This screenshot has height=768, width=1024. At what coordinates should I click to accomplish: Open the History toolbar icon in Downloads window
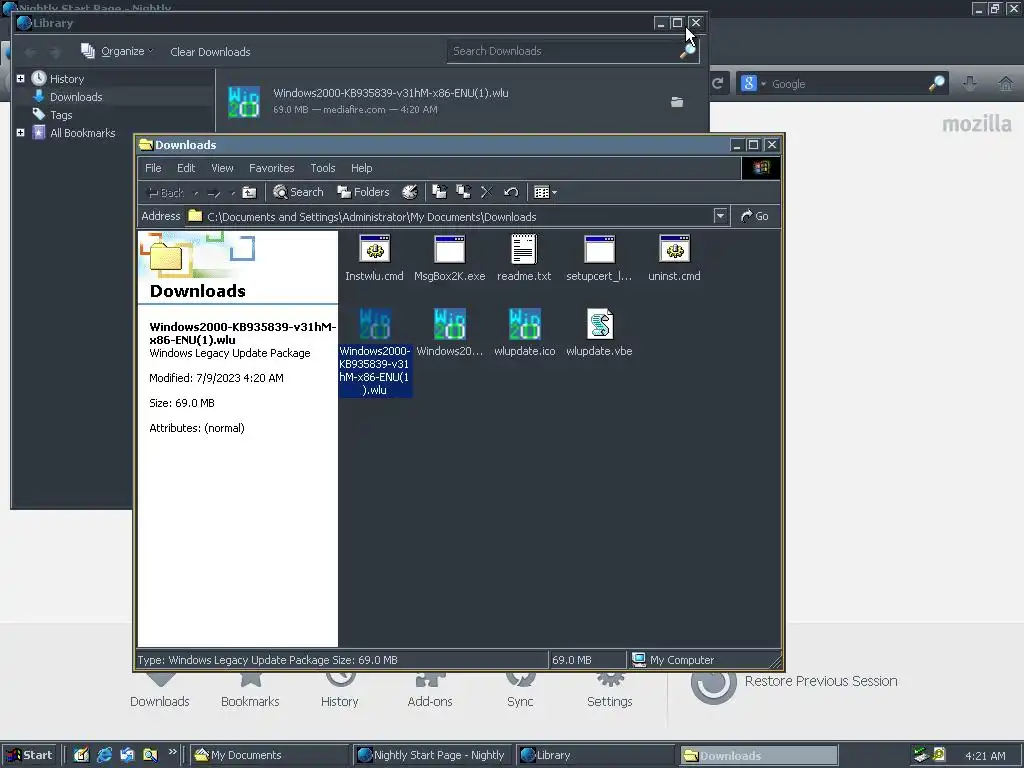[409, 192]
